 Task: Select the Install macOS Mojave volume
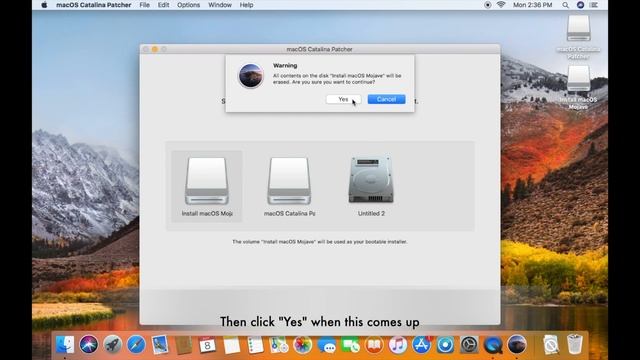207,186
